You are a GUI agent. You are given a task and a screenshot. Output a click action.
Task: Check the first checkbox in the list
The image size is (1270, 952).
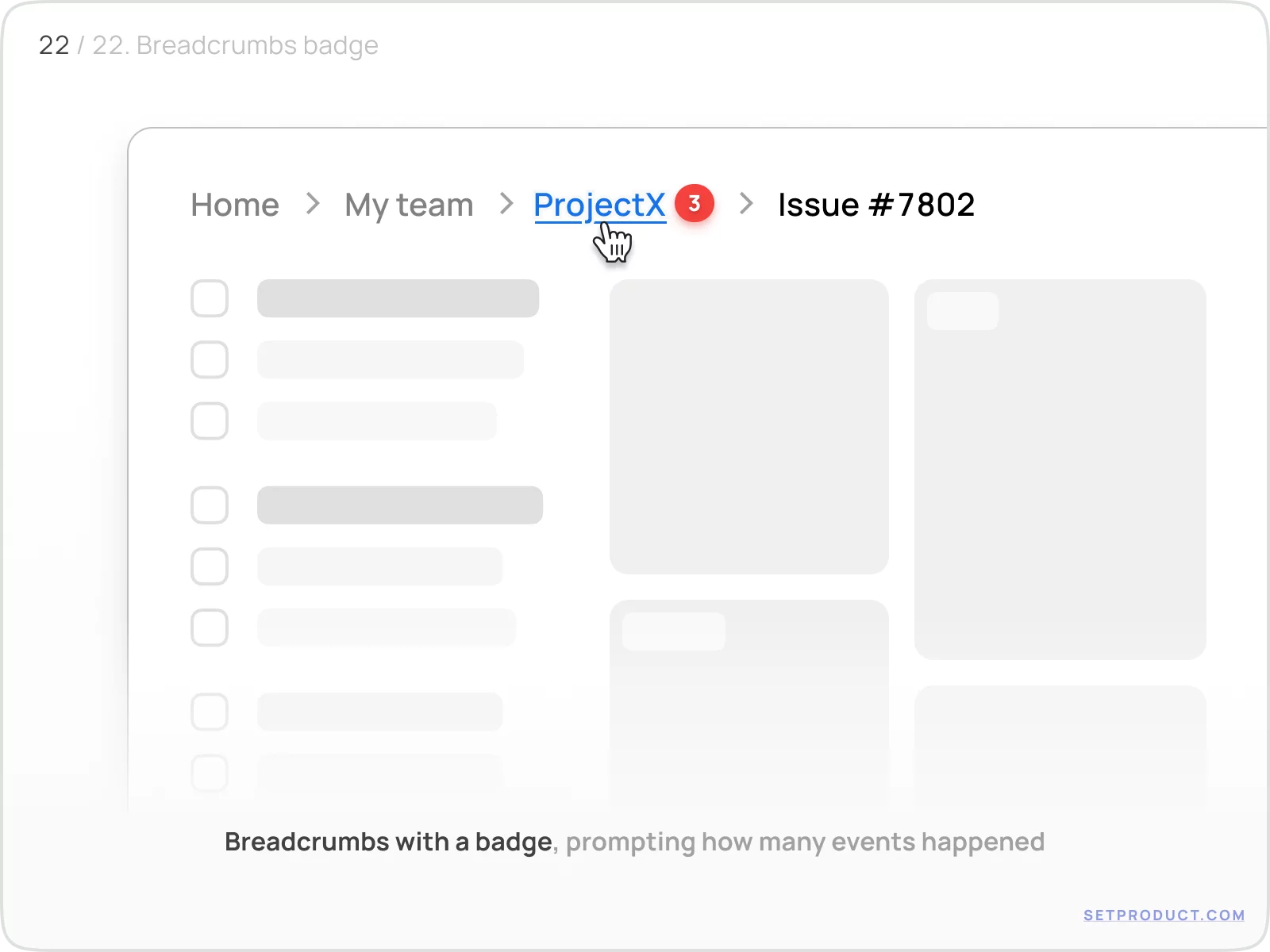(210, 299)
